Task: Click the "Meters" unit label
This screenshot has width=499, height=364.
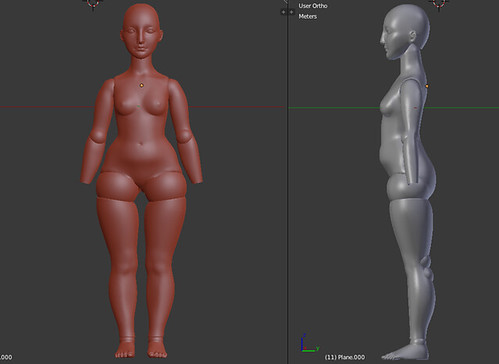Action: point(307,16)
